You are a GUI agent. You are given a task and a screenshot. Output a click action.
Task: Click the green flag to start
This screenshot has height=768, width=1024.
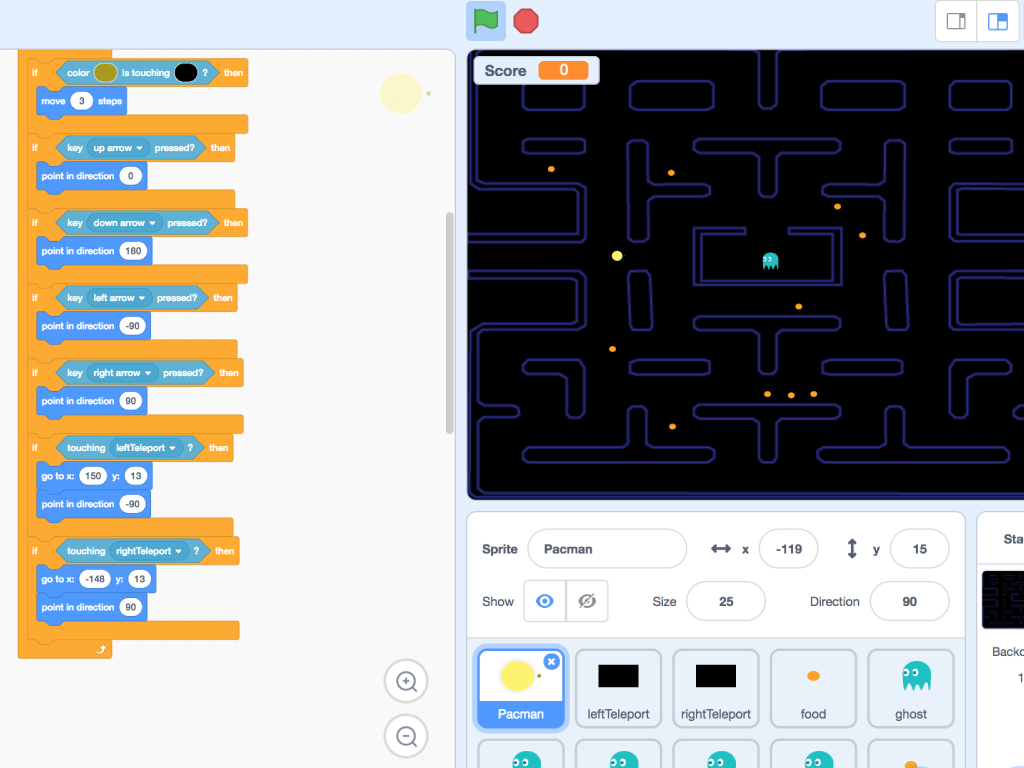pos(485,21)
